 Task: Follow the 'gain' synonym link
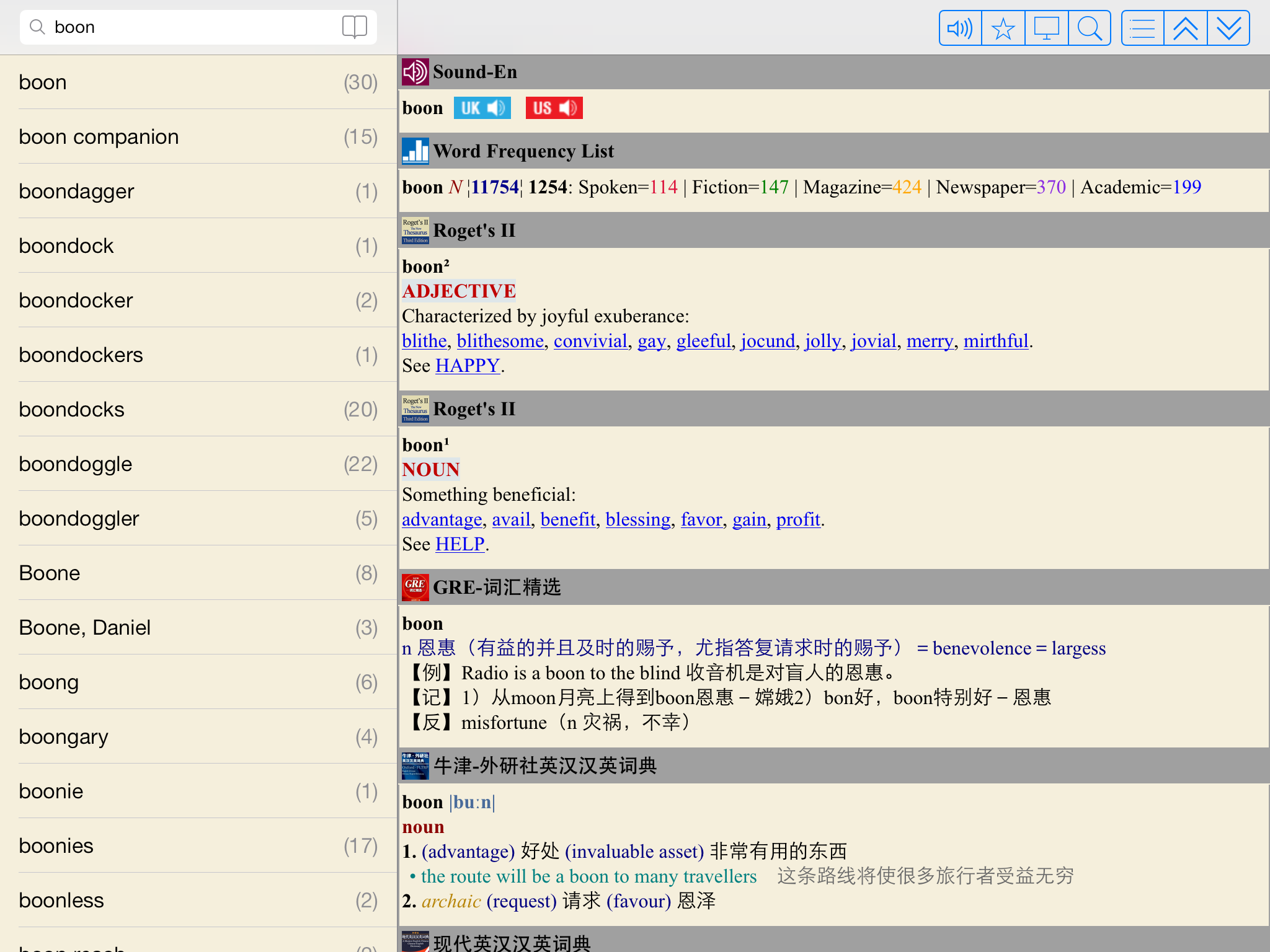point(749,519)
